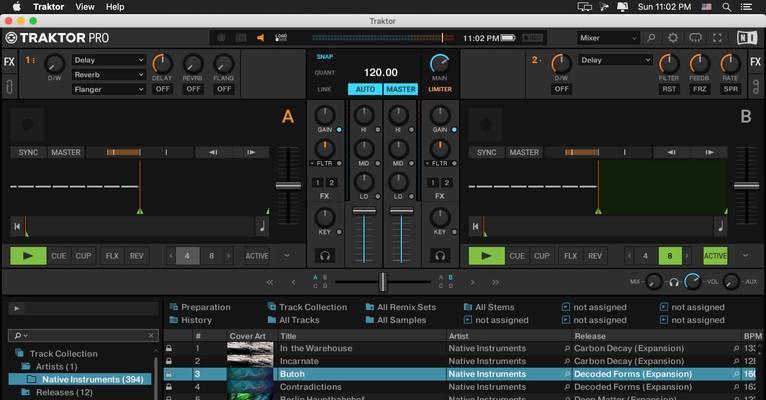Open the preferences gear icon in header
The width and height of the screenshot is (766, 400).
coord(673,38)
